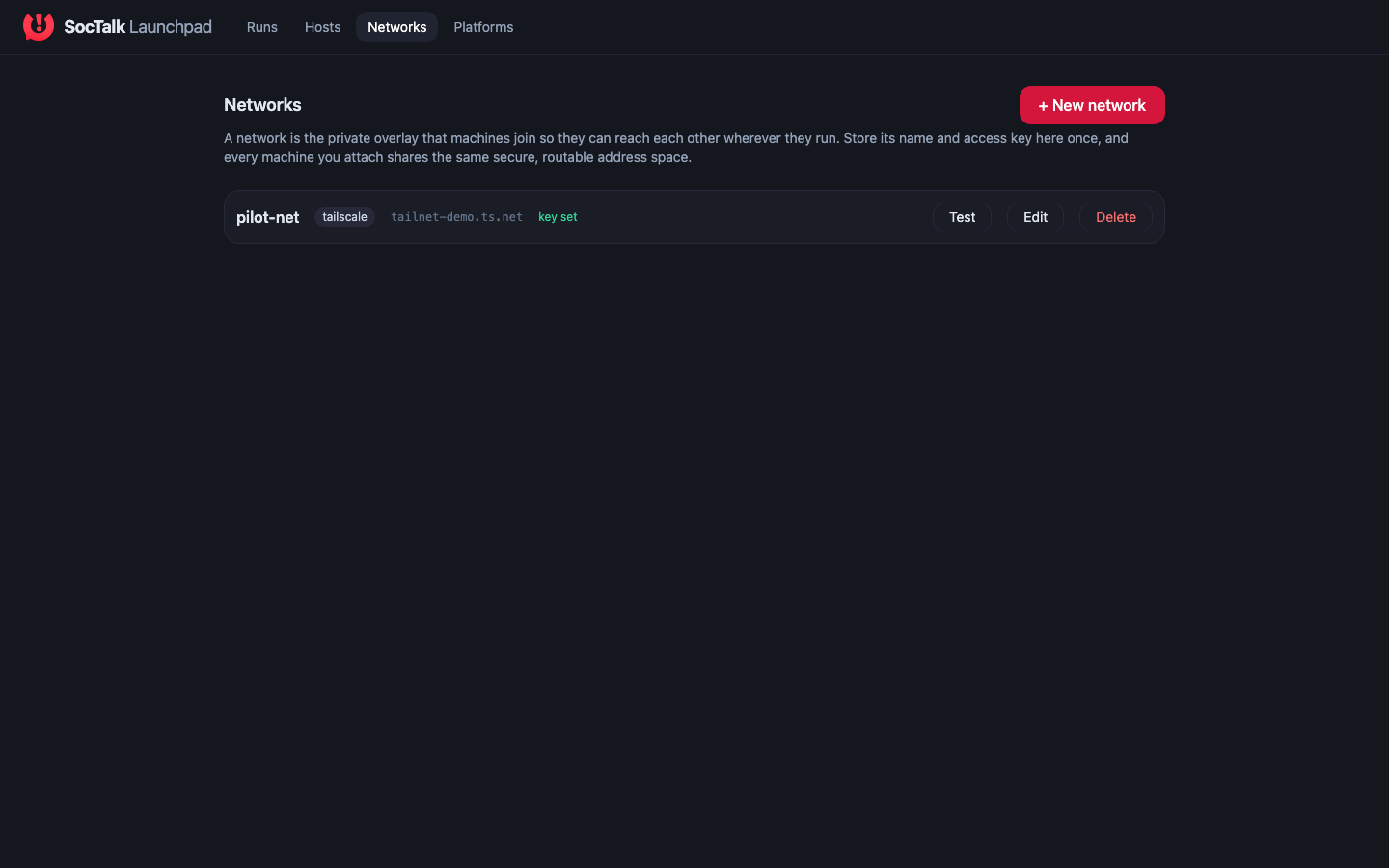1389x868 pixels.
Task: Edit the pilot-net network
Action: click(x=1035, y=217)
